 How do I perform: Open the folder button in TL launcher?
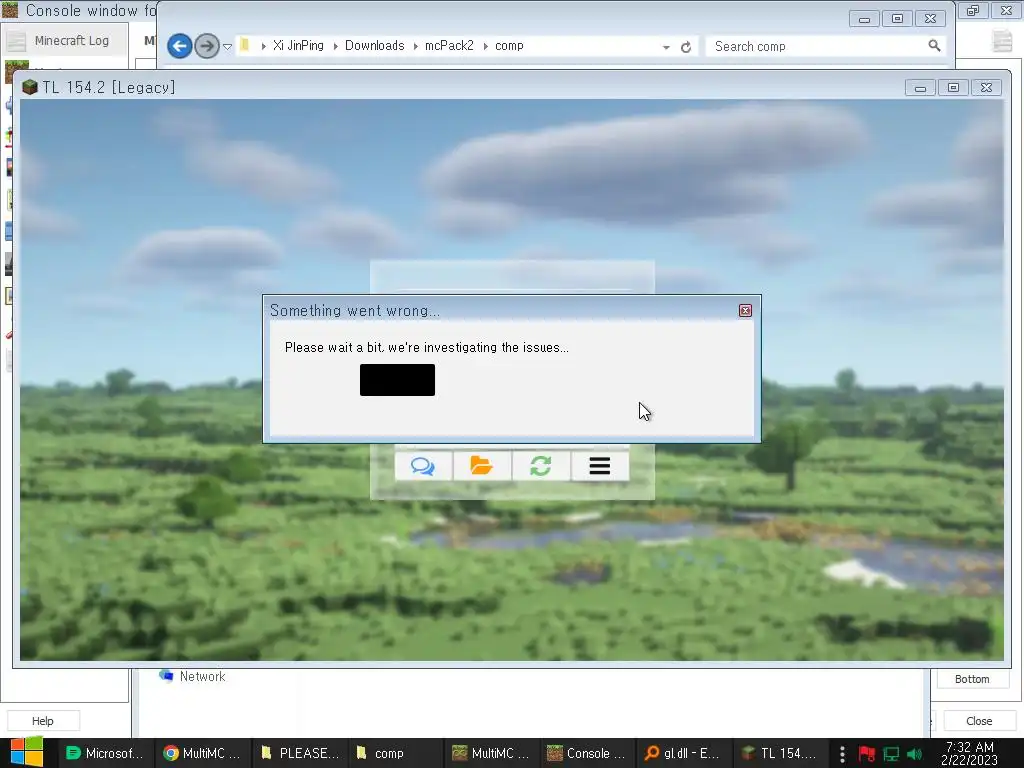[481, 466]
